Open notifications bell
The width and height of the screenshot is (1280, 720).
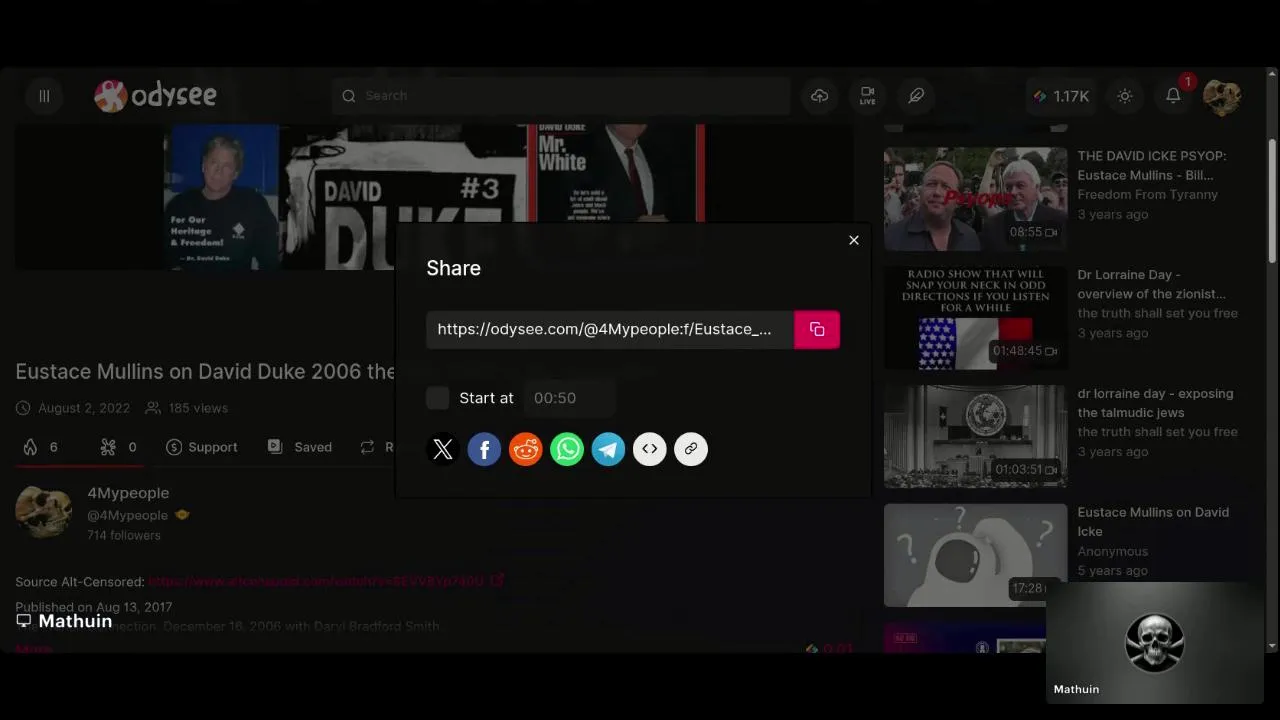click(x=1173, y=96)
